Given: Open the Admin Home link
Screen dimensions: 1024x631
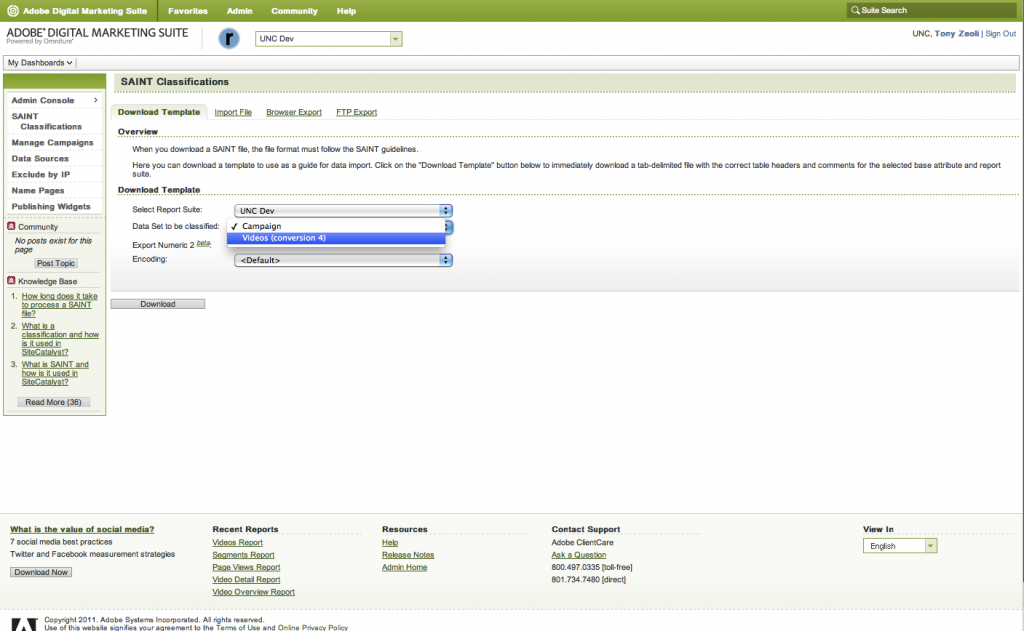Looking at the screenshot, I should [405, 568].
